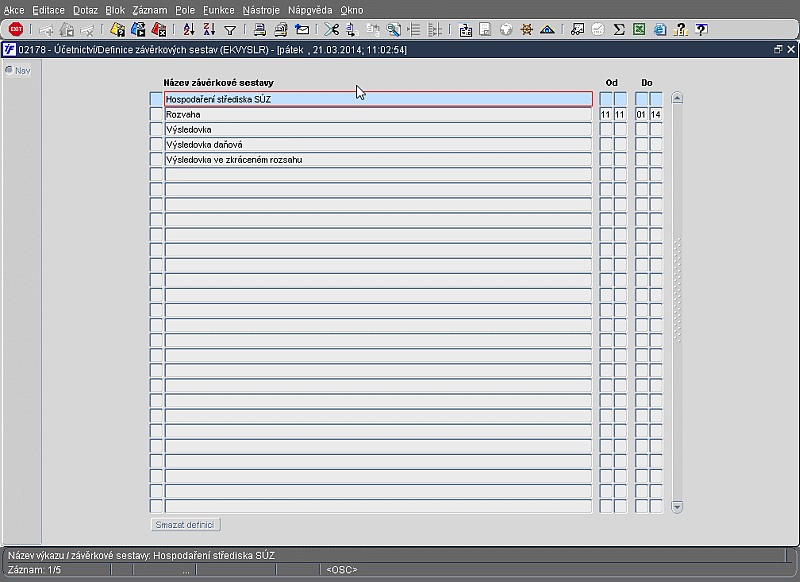Click Rozvaha's Do field containing 01
This screenshot has height=582, width=800.
click(x=641, y=114)
